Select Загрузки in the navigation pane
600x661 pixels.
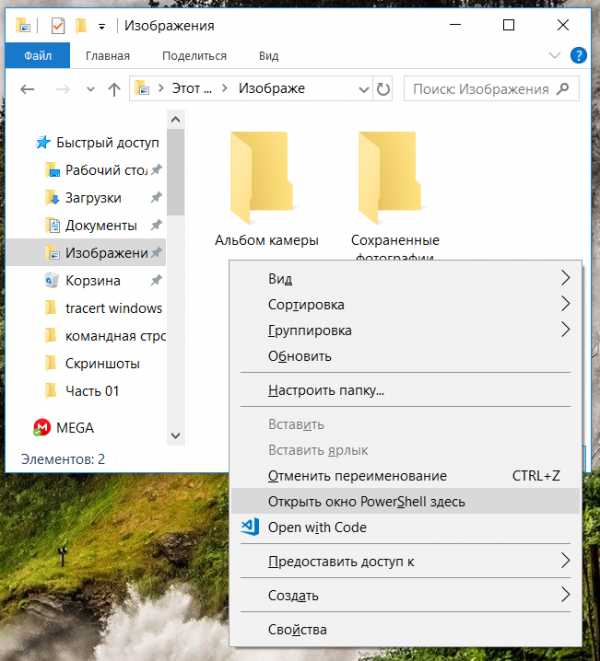coord(93,198)
